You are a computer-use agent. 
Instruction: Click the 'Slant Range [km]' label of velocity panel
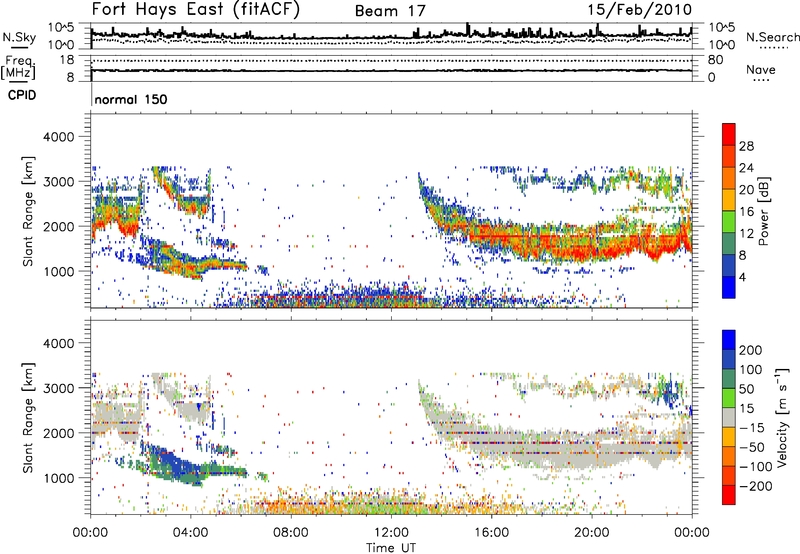click(x=28, y=417)
